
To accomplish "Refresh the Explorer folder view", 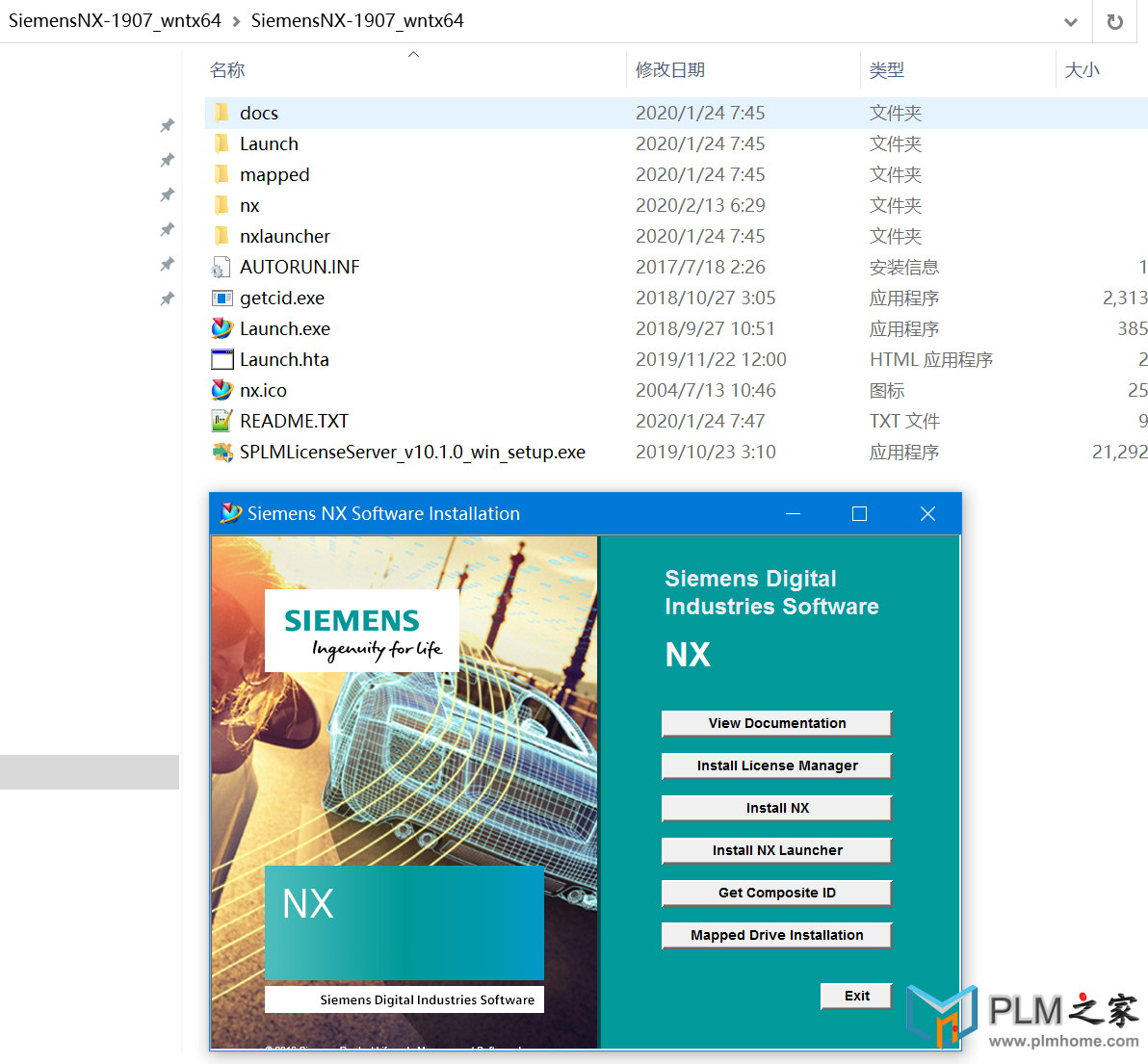I will point(1114,21).
